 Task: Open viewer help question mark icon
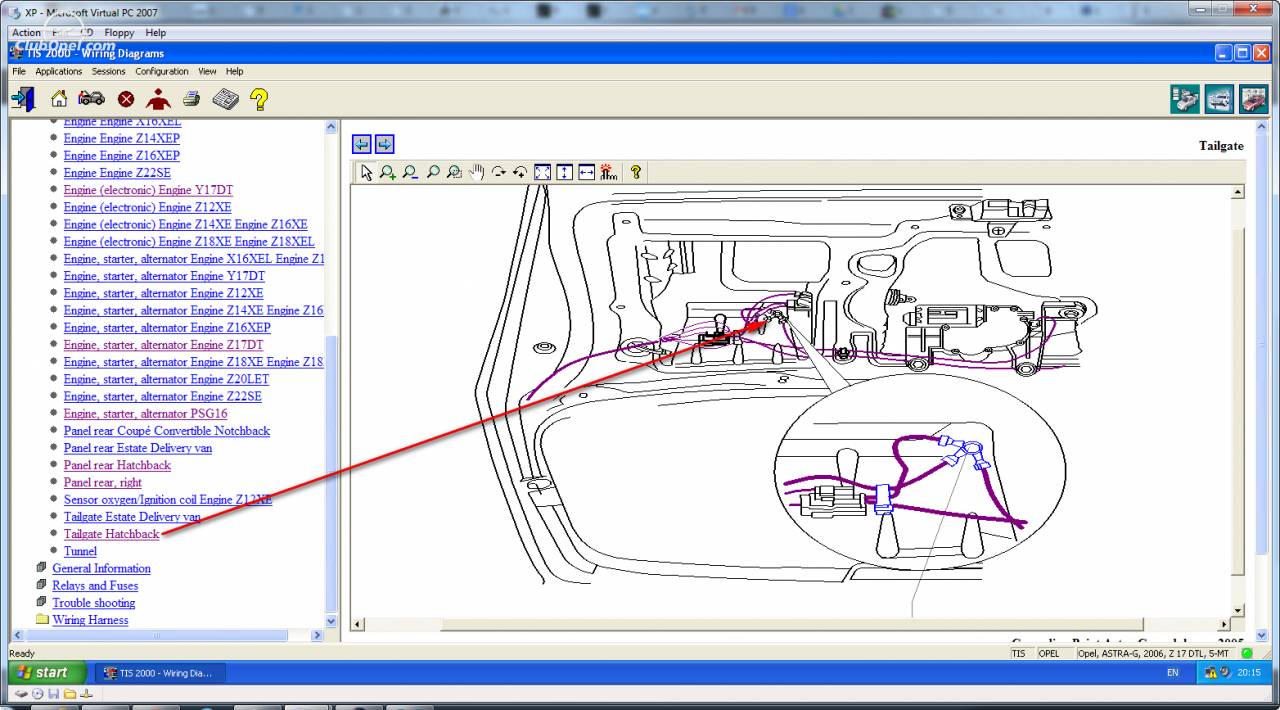(x=635, y=172)
